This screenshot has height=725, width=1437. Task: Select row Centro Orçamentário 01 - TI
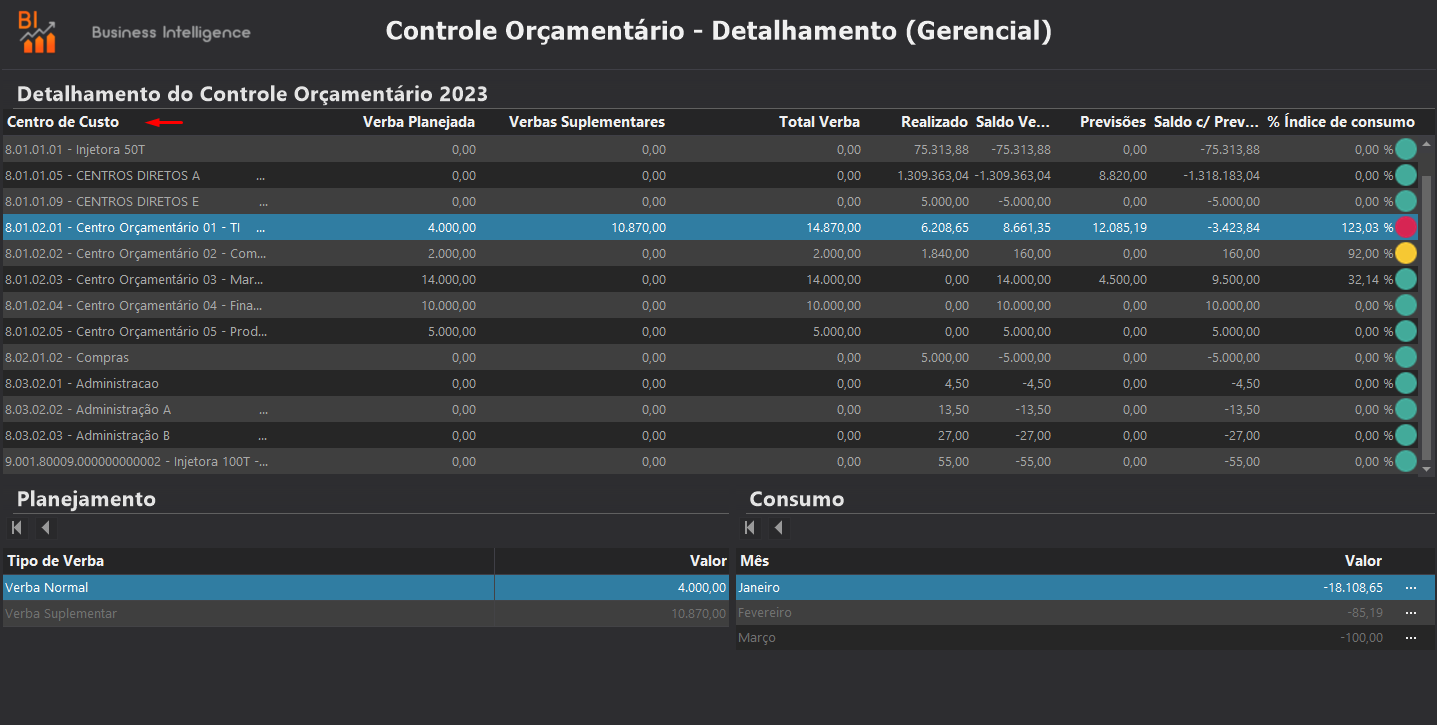coord(710,227)
